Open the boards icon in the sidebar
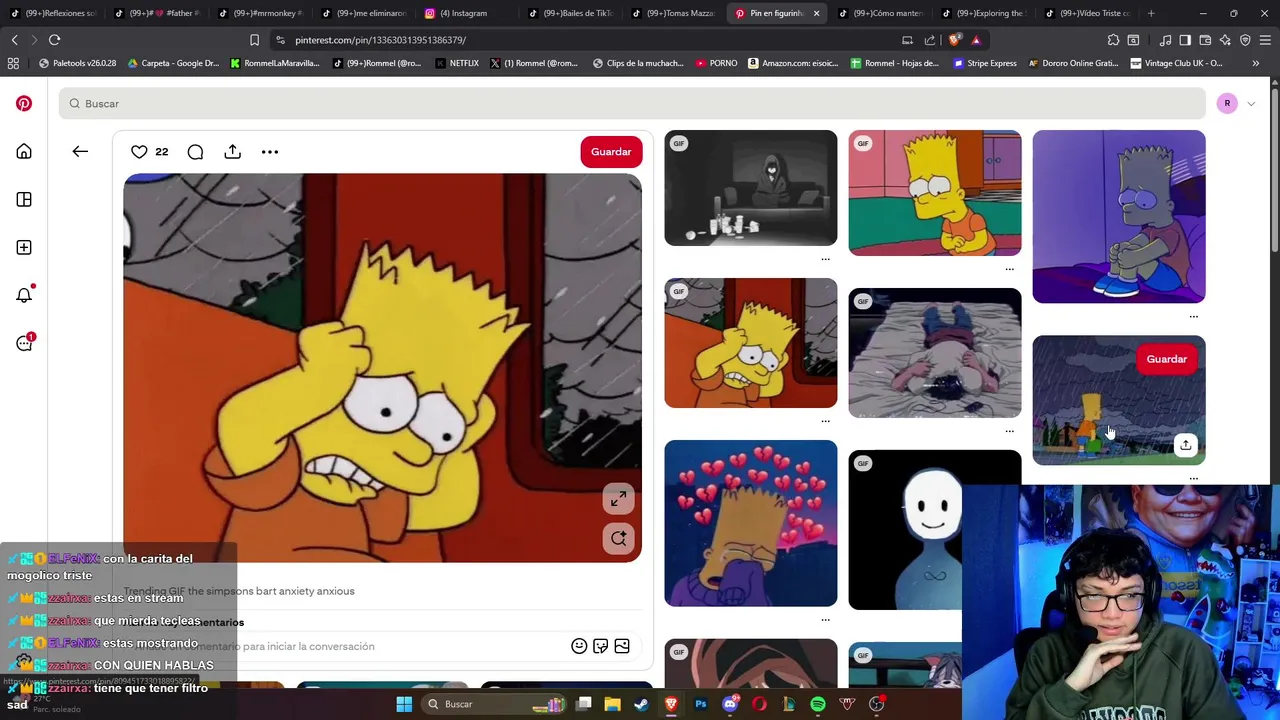Image resolution: width=1280 pixels, height=720 pixels. 24,199
